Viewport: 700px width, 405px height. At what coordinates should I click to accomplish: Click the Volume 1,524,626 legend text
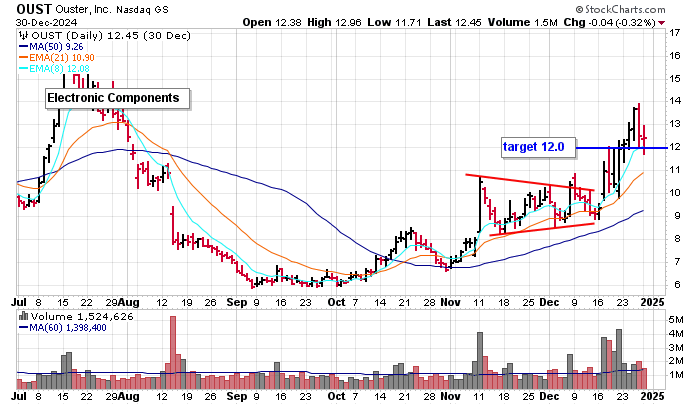coord(82,317)
